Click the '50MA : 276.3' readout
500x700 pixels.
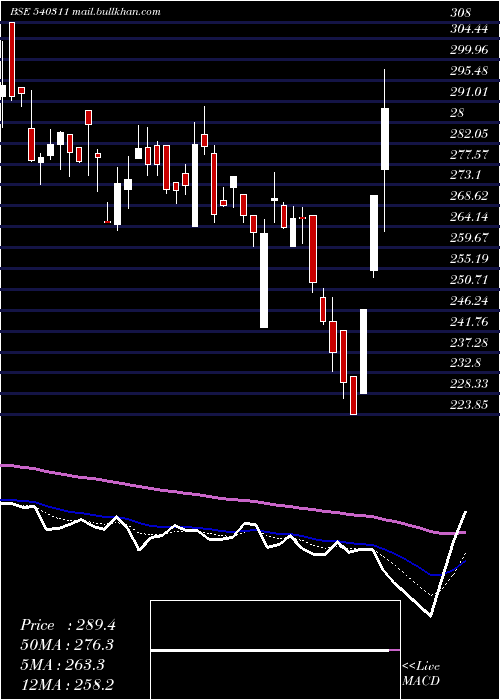coord(67,645)
